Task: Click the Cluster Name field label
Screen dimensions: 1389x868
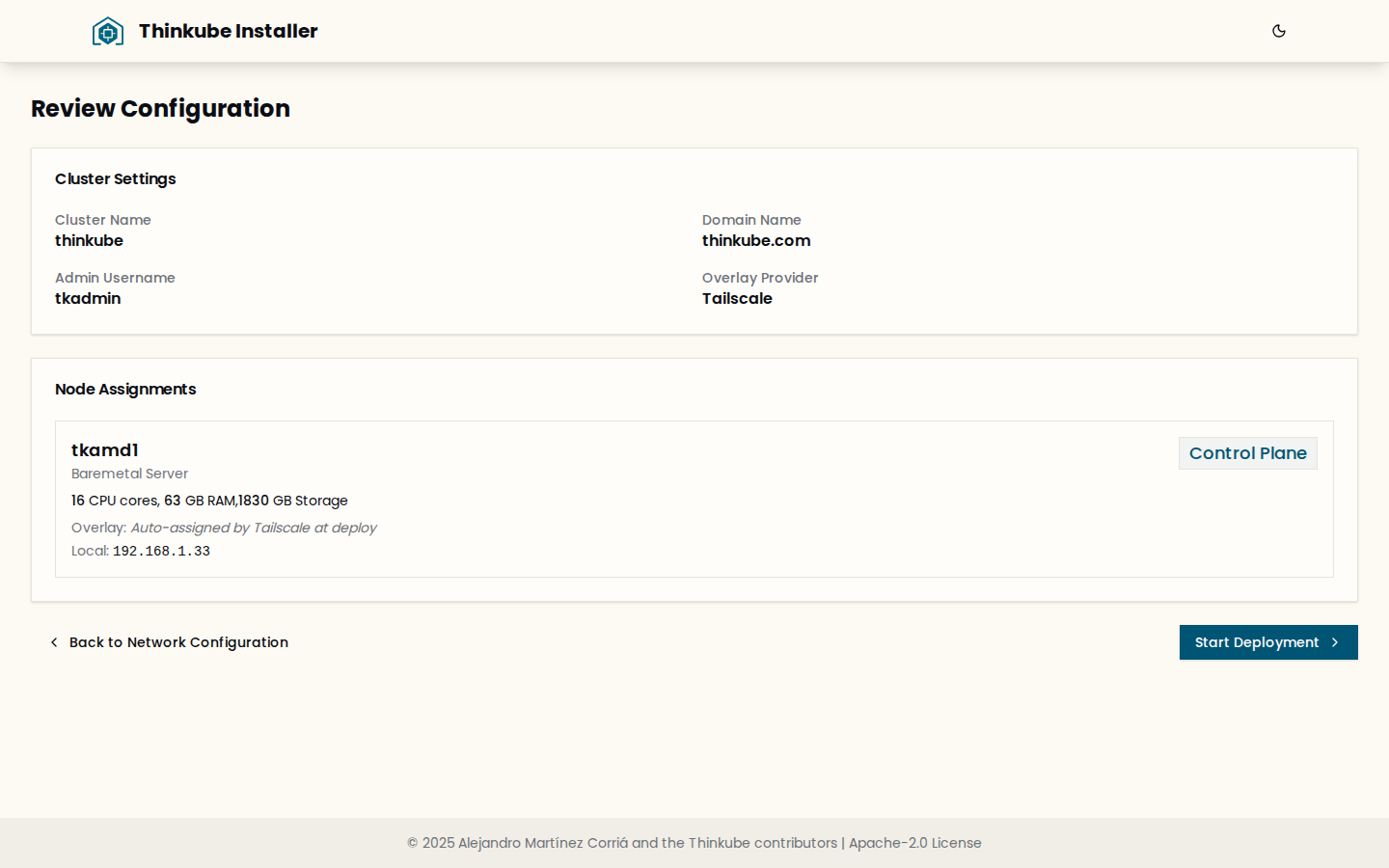Action: click(103, 220)
